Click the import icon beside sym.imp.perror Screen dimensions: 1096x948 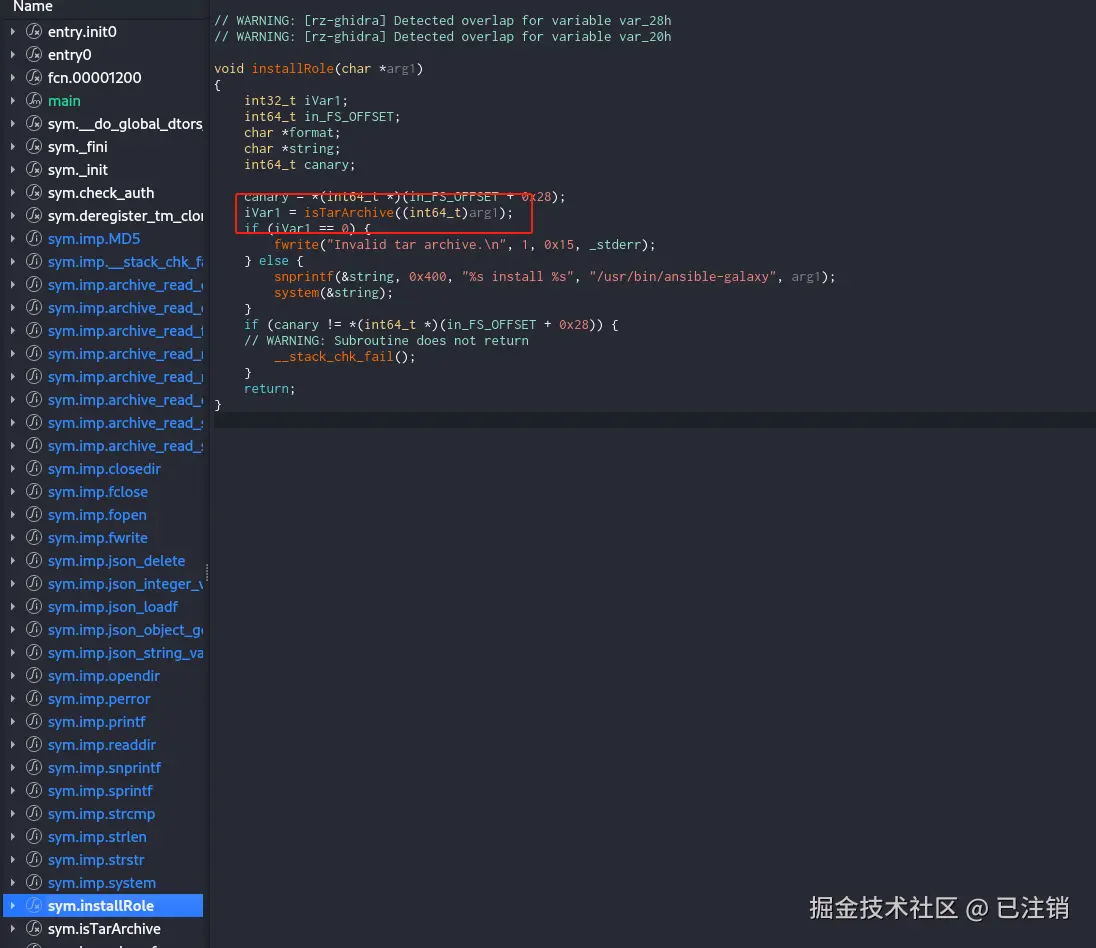click(x=34, y=699)
